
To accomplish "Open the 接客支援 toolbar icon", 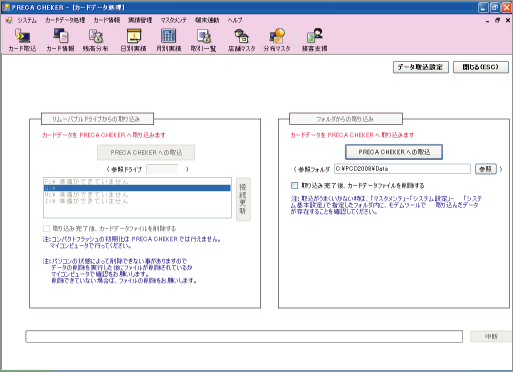I will [x=315, y=40].
